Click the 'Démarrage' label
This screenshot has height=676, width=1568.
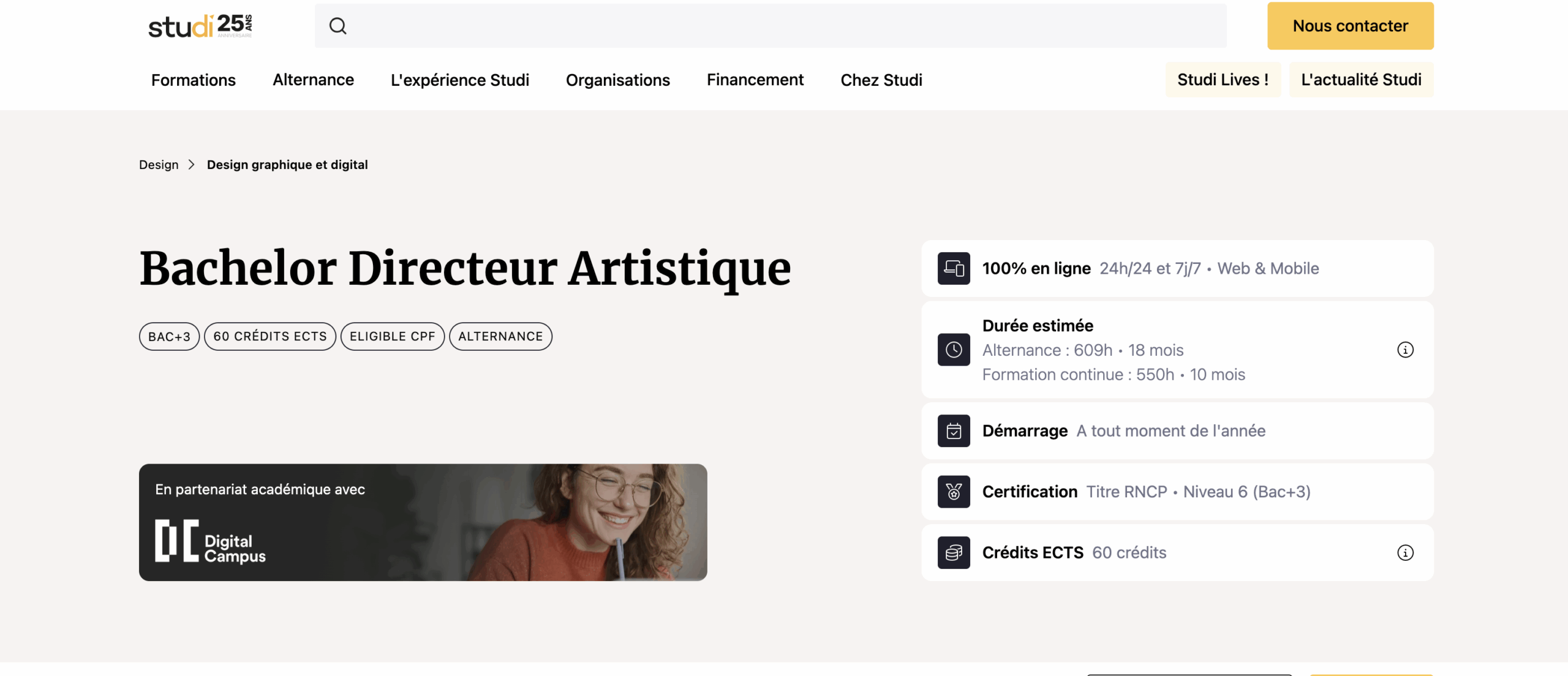point(1025,431)
